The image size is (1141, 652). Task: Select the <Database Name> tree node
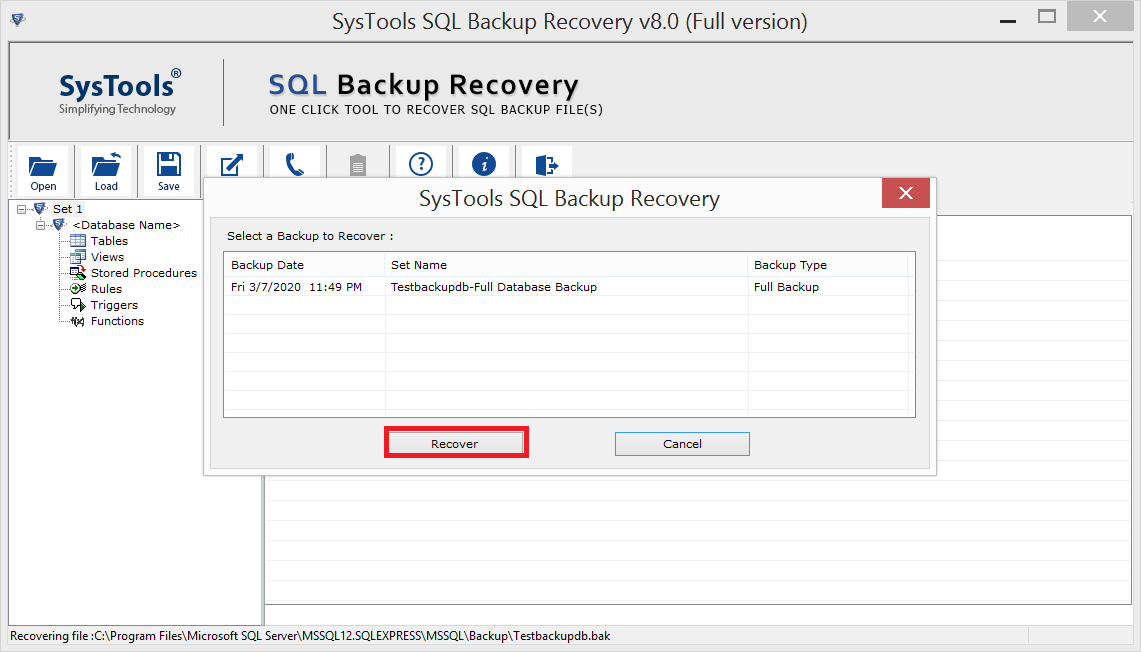click(x=126, y=225)
